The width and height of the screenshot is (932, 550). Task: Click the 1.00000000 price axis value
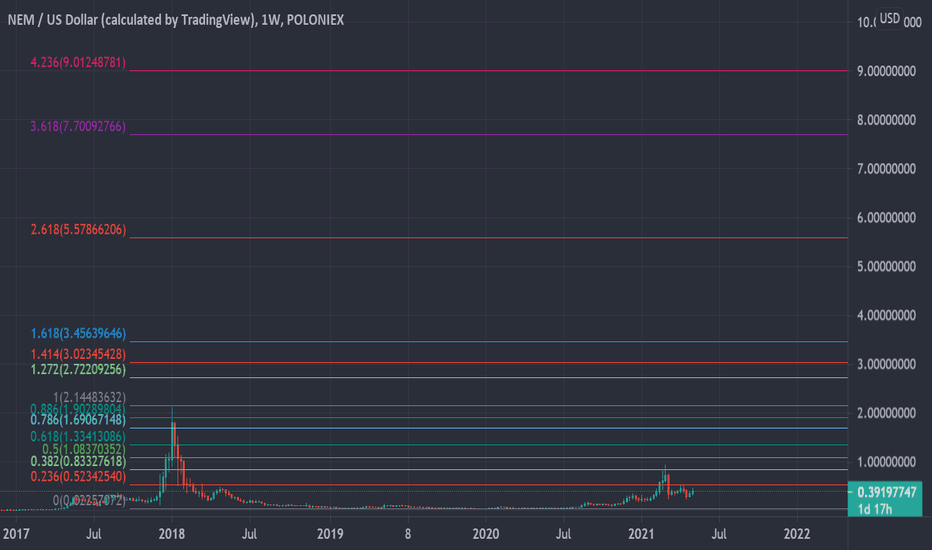point(886,461)
